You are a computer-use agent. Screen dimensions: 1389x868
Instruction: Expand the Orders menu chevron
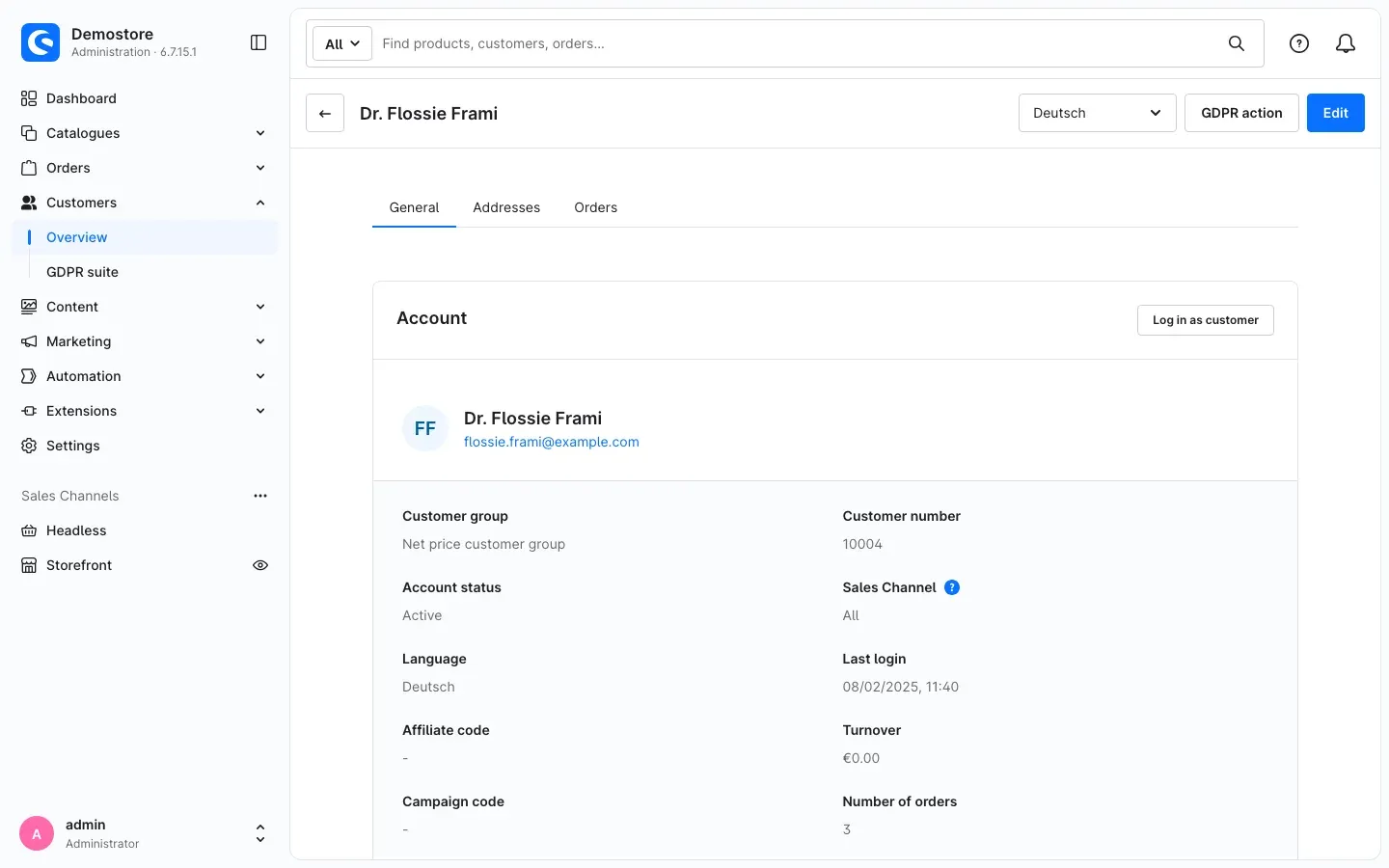tap(260, 168)
